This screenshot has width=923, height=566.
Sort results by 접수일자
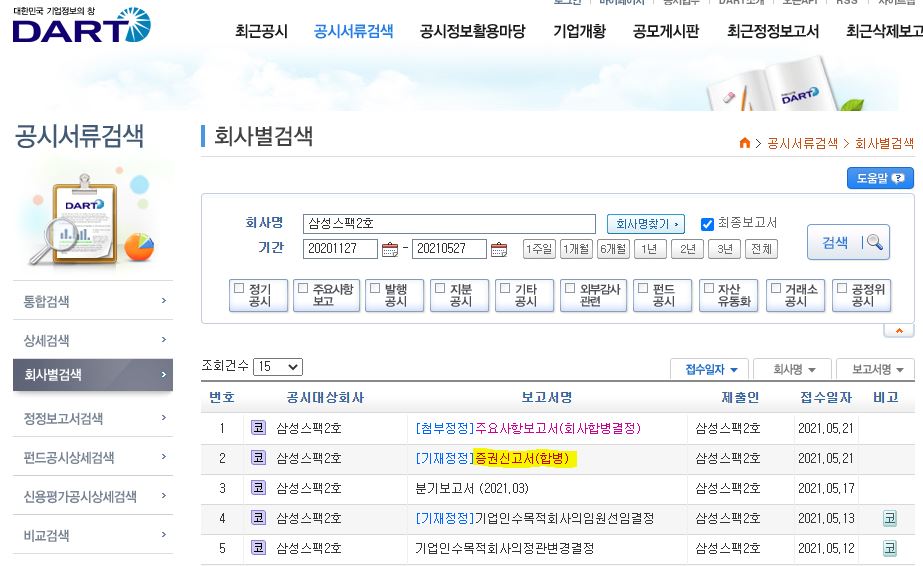pos(710,369)
